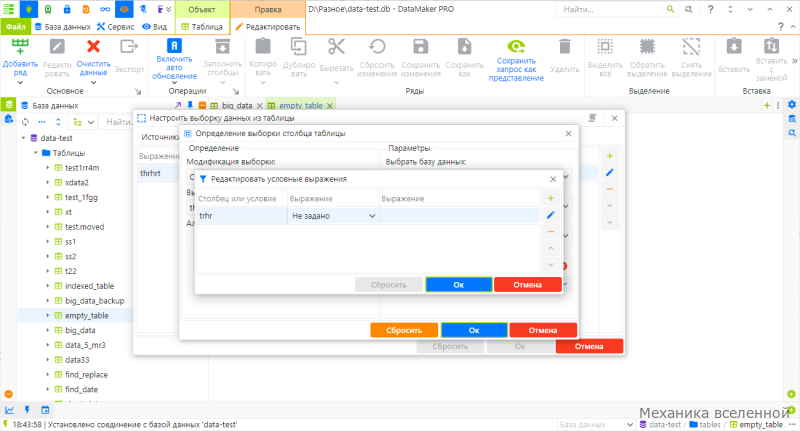Click Отмена in column selection dialog

[543, 330]
